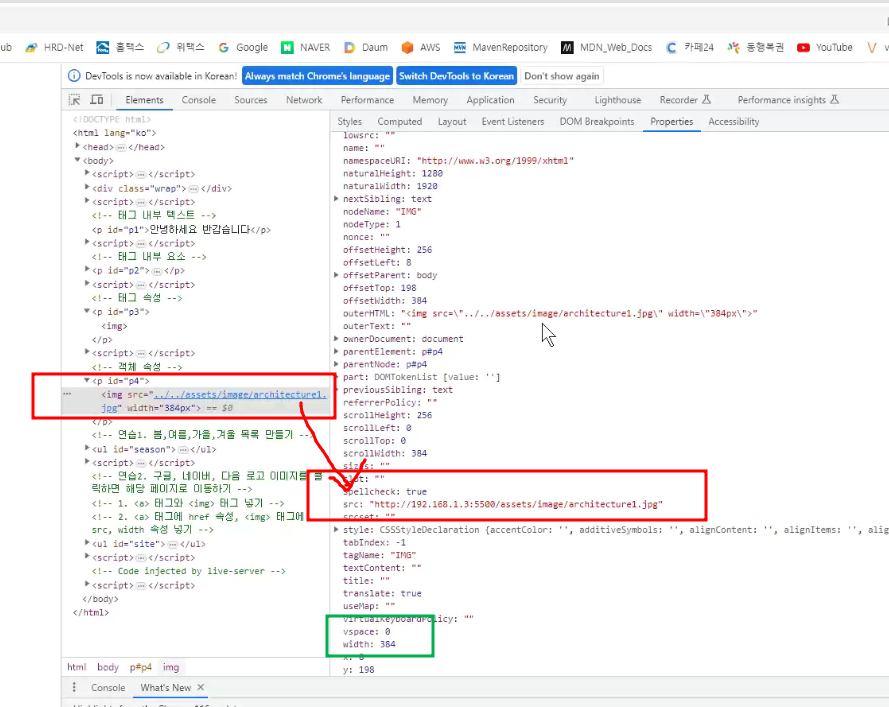The height and width of the screenshot is (707, 889).
Task: Click the naturalHeight: 1280 property row
Action: point(393,173)
